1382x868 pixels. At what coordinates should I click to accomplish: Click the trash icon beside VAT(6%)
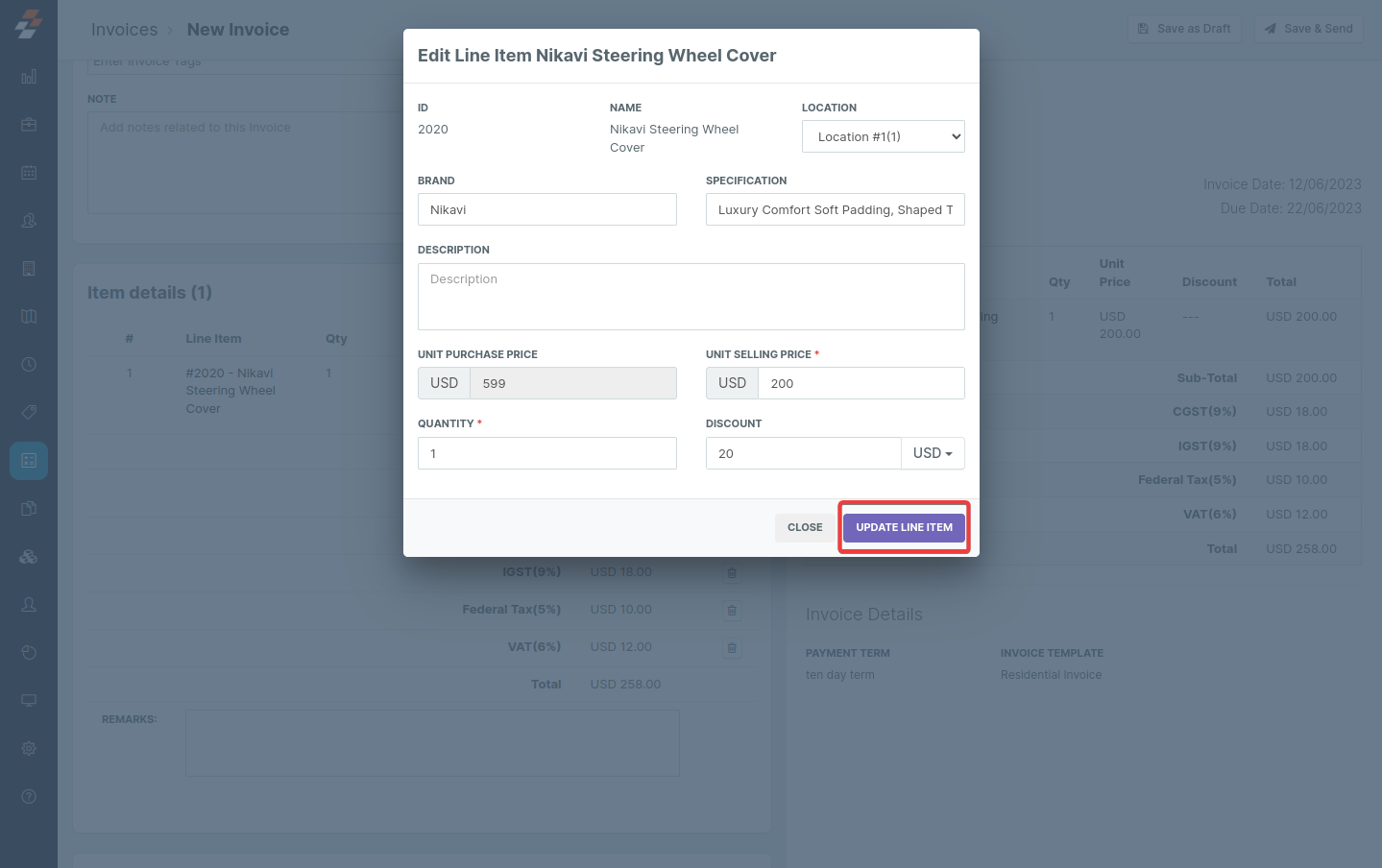(732, 648)
